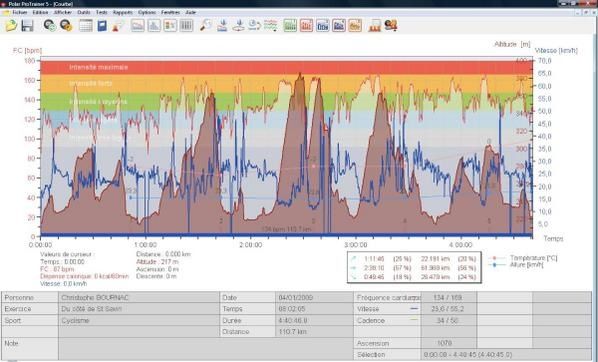Open the Aide menu
Screen dimensions: 598x362
coord(190,12)
